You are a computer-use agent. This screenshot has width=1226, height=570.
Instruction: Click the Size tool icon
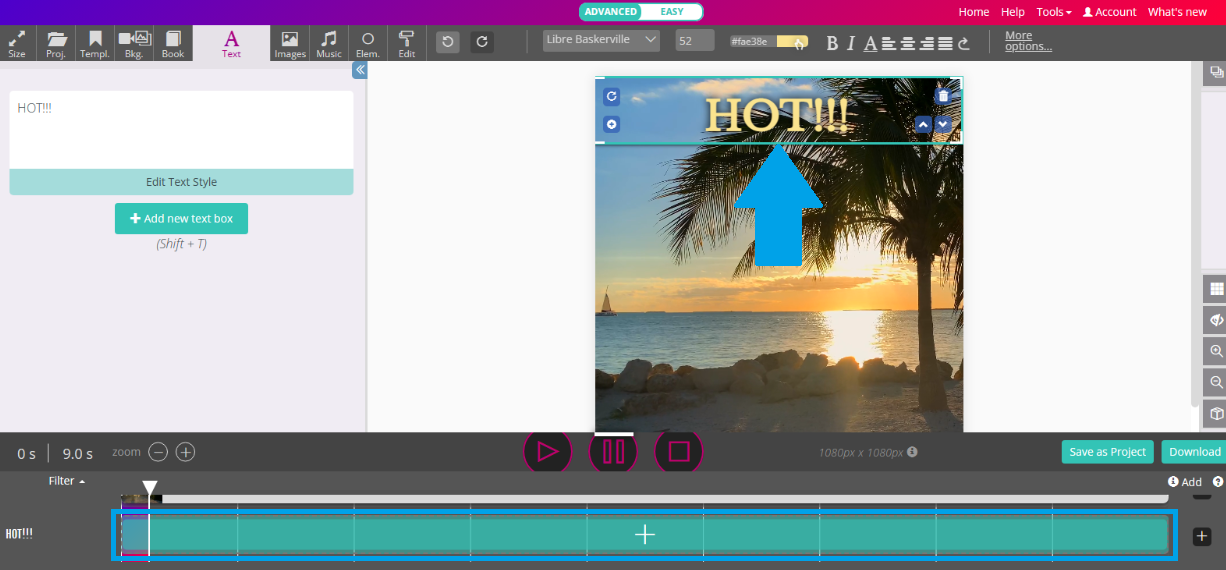(x=17, y=44)
